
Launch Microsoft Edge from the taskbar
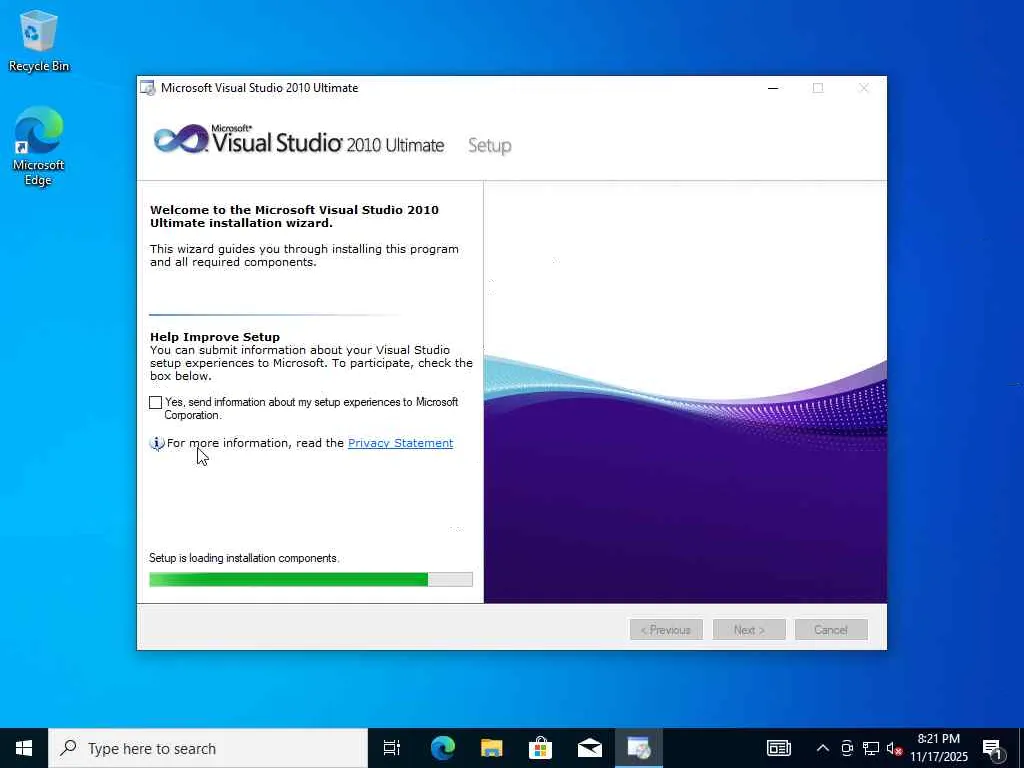coord(442,748)
